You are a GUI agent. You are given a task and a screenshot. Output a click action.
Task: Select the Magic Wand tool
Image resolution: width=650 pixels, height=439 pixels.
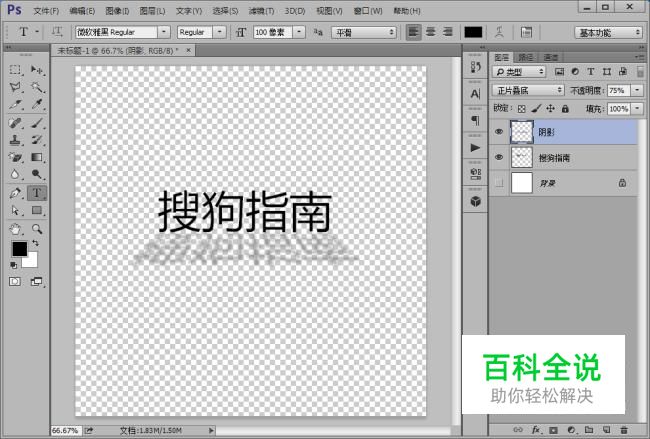[x=37, y=87]
